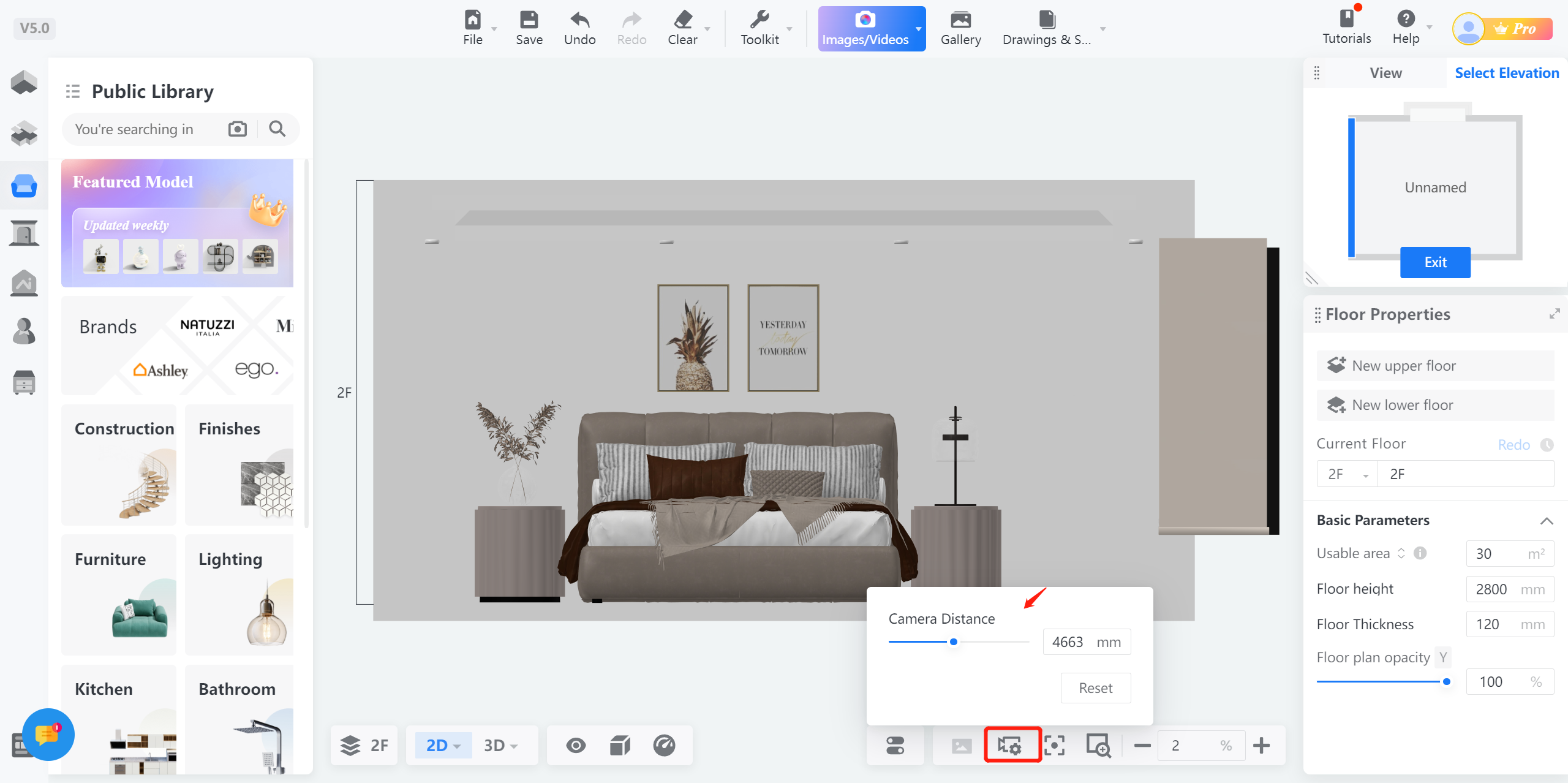The height and width of the screenshot is (783, 1568).
Task: Open the Current Floor 2F dropdown
Action: pos(1347,474)
